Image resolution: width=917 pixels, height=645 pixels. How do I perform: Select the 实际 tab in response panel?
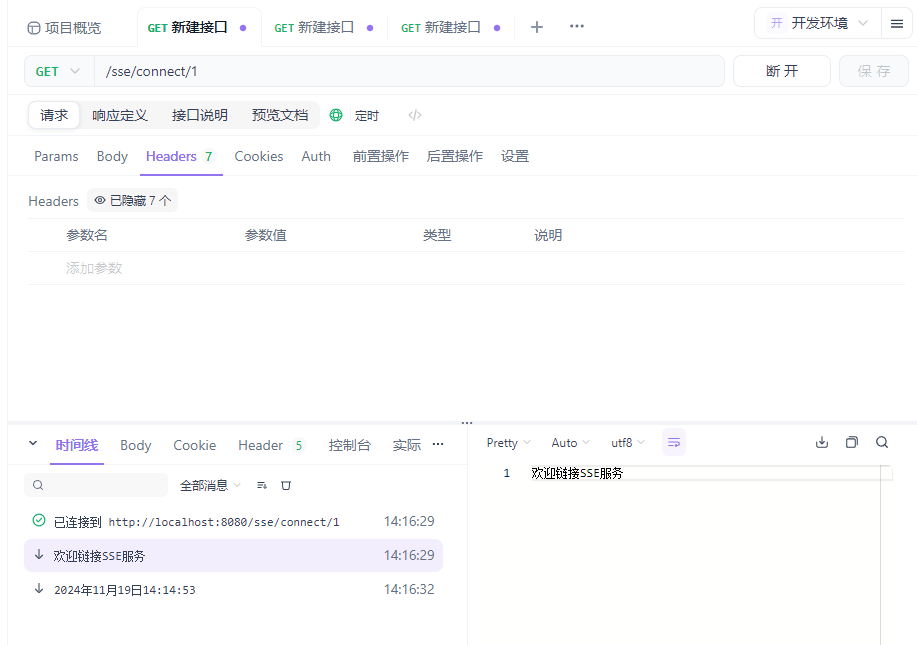tap(406, 446)
